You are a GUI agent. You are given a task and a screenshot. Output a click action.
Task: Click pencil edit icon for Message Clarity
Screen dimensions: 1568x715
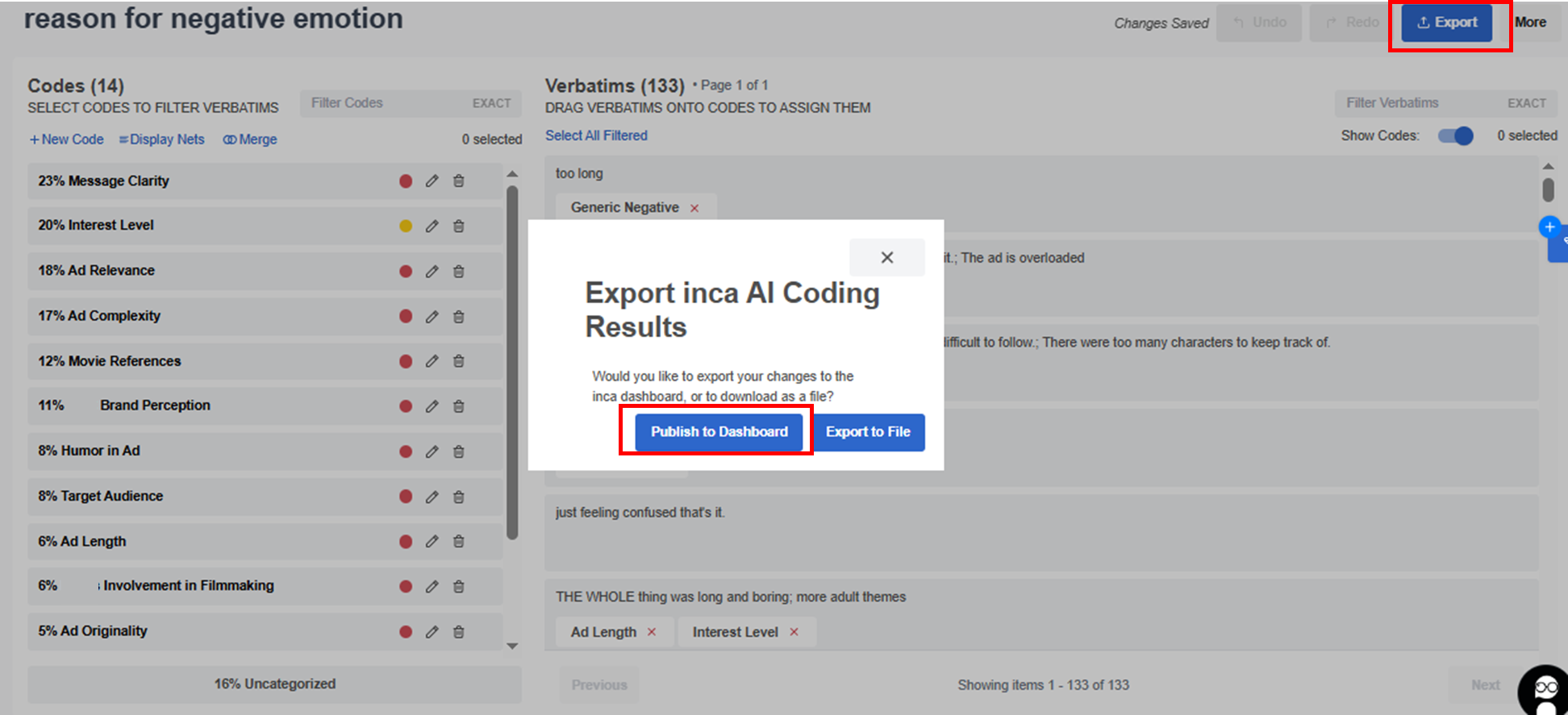[432, 181]
